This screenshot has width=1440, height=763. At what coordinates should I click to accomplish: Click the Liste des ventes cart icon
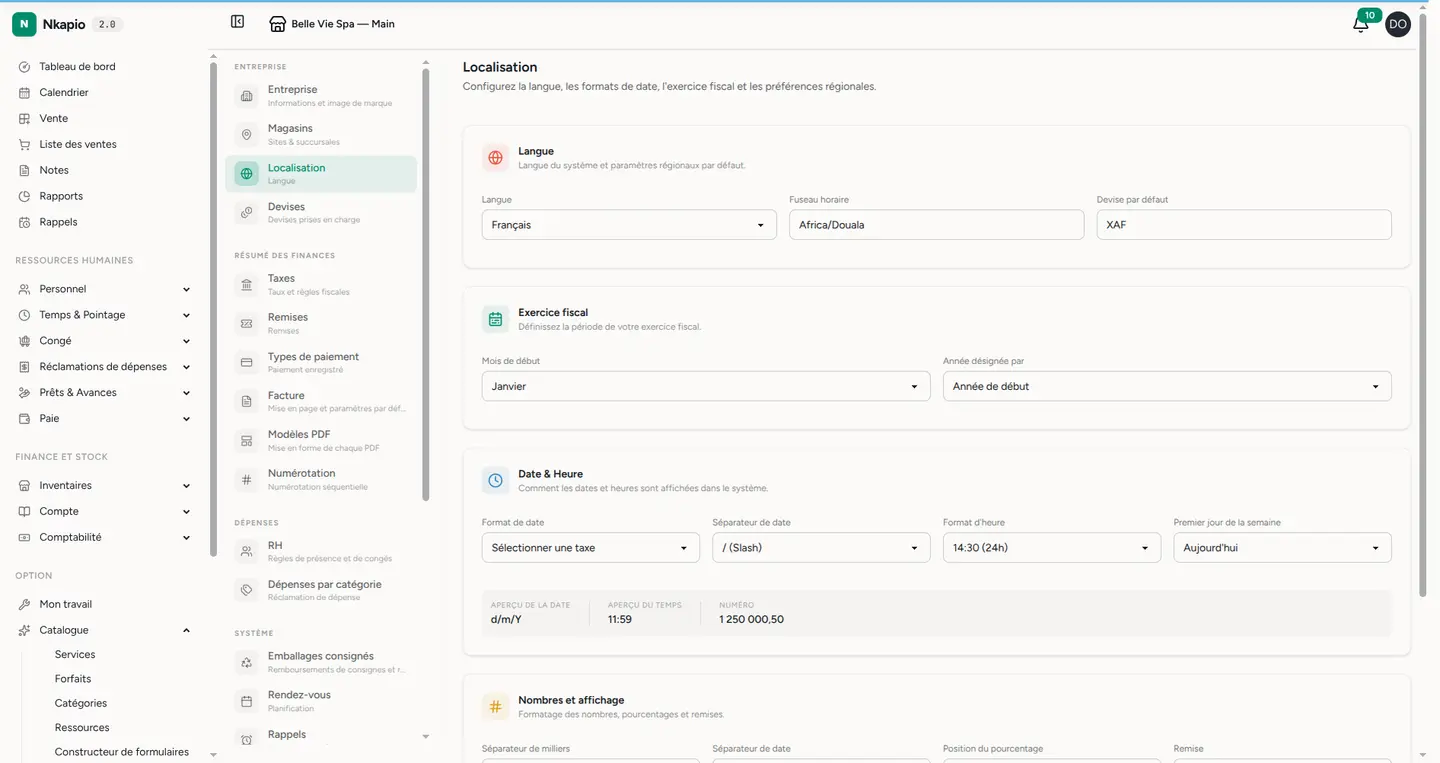[25, 145]
